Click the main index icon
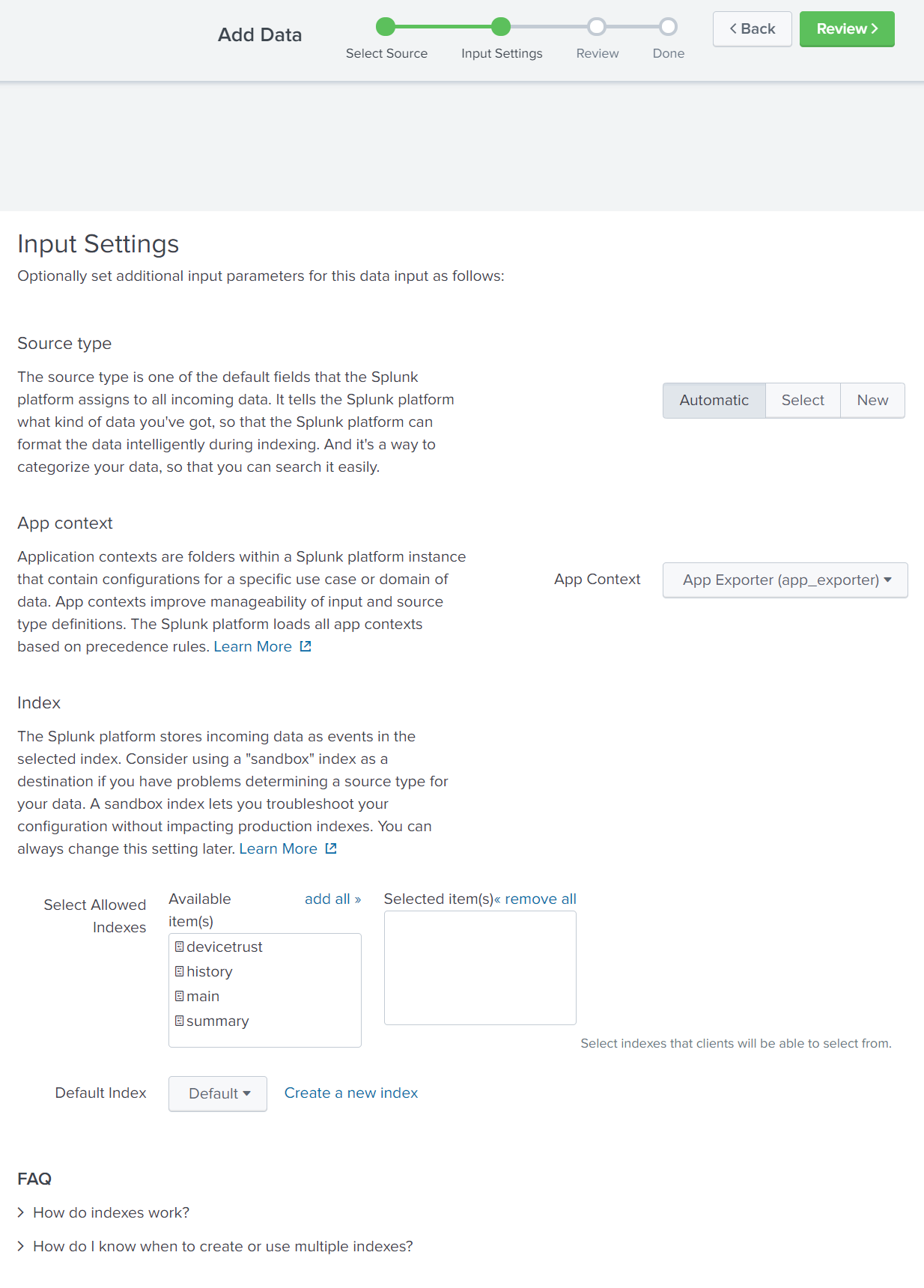924x1288 pixels. 179,996
